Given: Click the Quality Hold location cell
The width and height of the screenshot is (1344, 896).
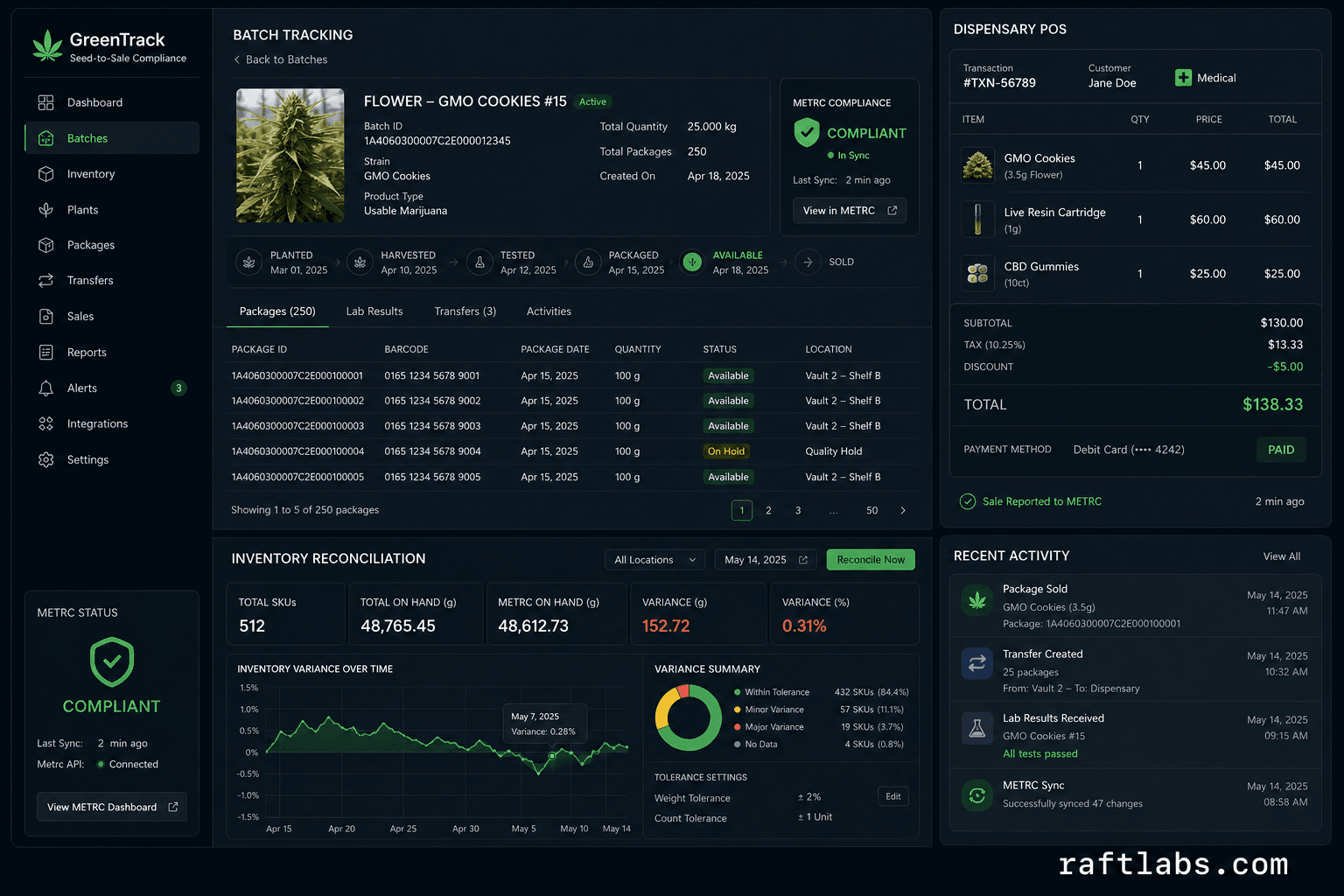Looking at the screenshot, I should tap(834, 451).
